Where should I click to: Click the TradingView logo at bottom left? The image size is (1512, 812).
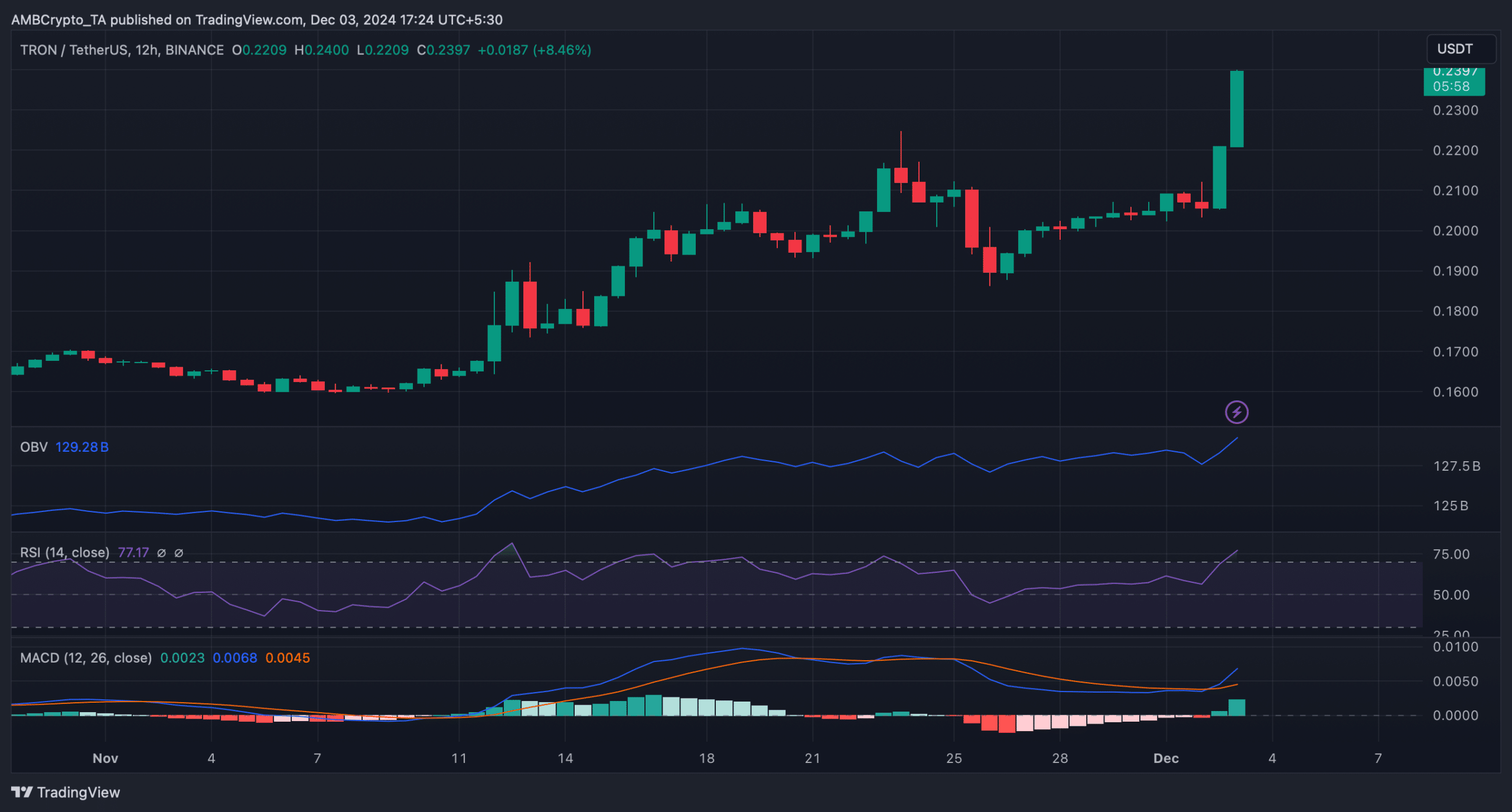(66, 792)
